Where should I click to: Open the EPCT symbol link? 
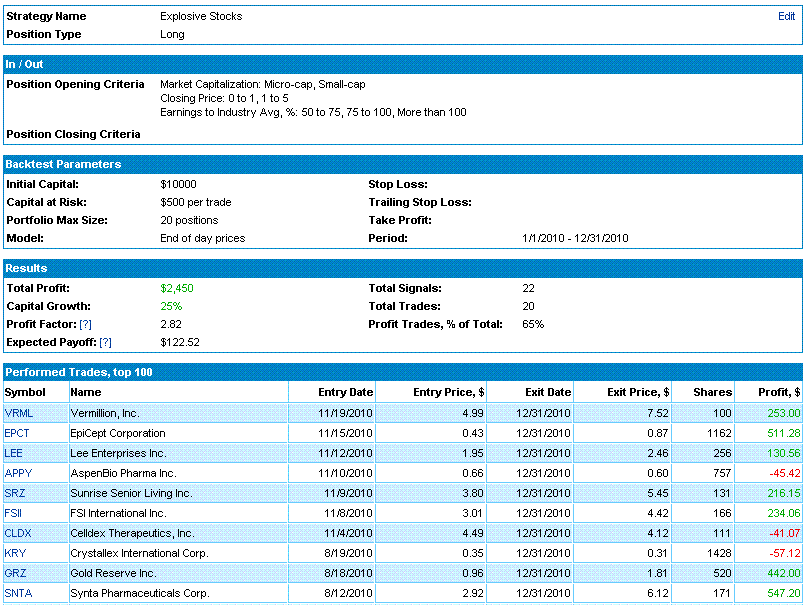click(x=17, y=433)
